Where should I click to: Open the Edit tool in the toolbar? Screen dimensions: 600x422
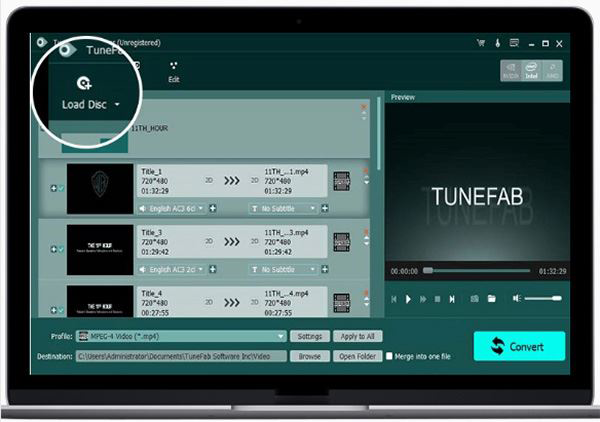(174, 72)
